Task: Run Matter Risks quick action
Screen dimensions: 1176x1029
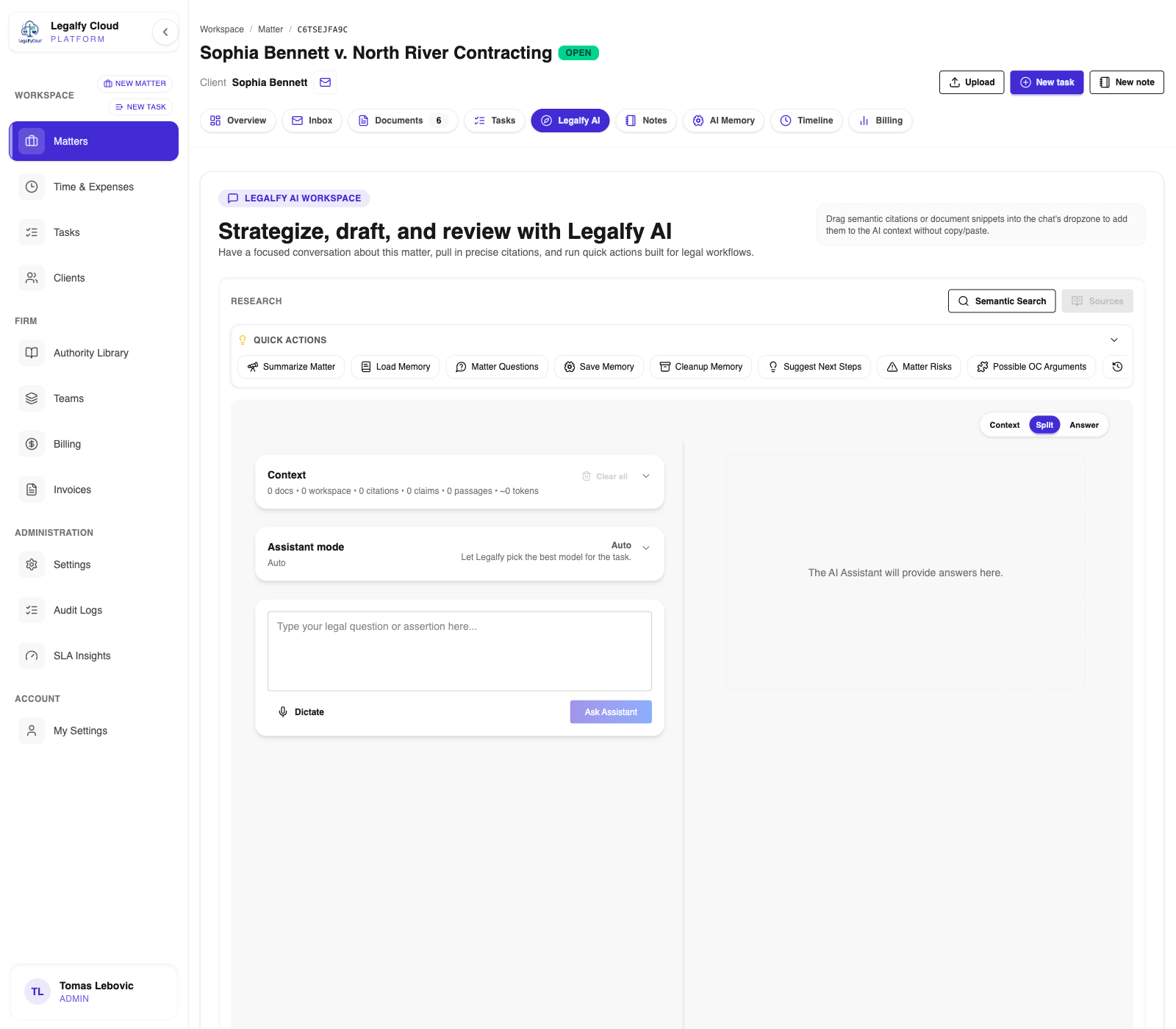Action: pyautogui.click(x=919, y=367)
